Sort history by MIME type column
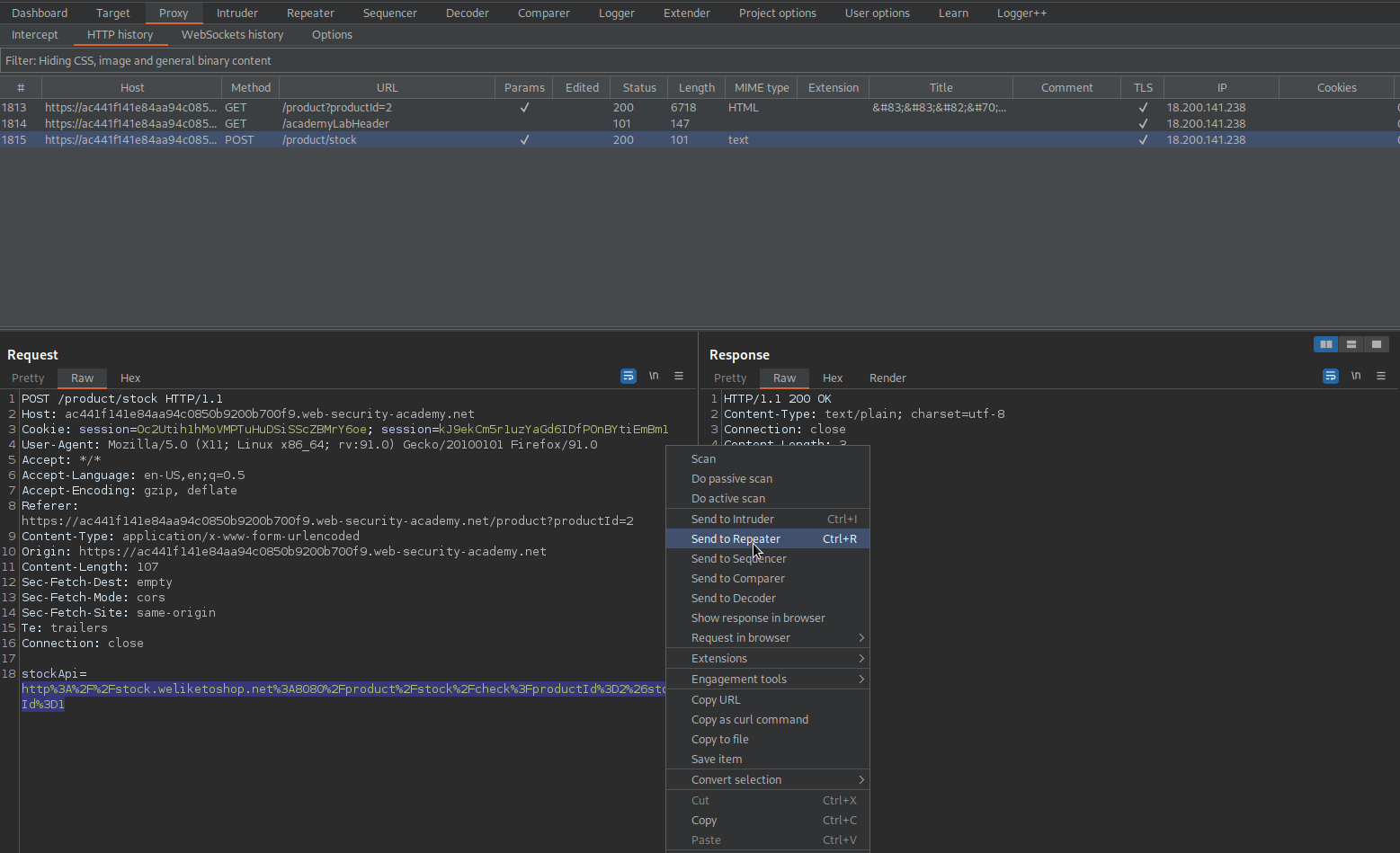This screenshot has width=1400, height=853. point(762,87)
